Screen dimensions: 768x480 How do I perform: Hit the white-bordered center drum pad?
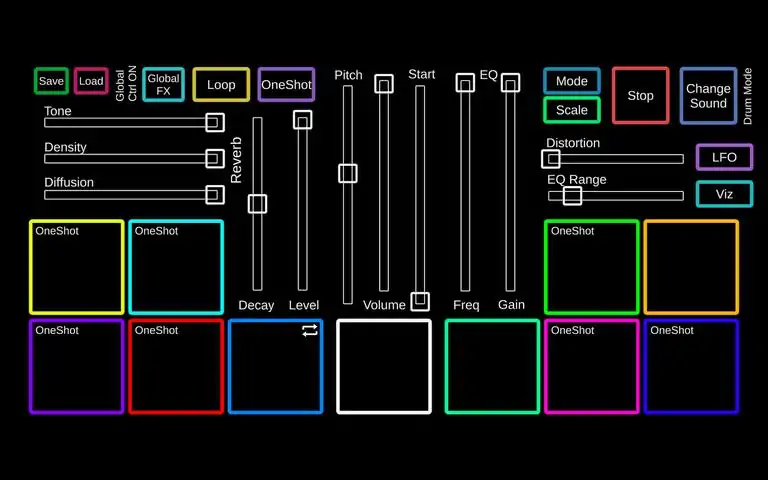click(384, 366)
